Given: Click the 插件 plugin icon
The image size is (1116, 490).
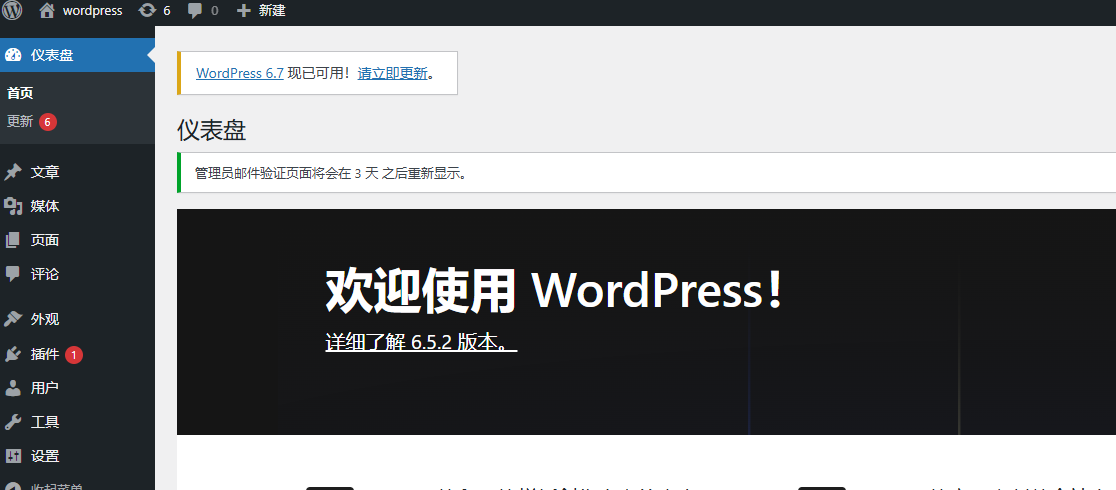Looking at the screenshot, I should [13, 354].
